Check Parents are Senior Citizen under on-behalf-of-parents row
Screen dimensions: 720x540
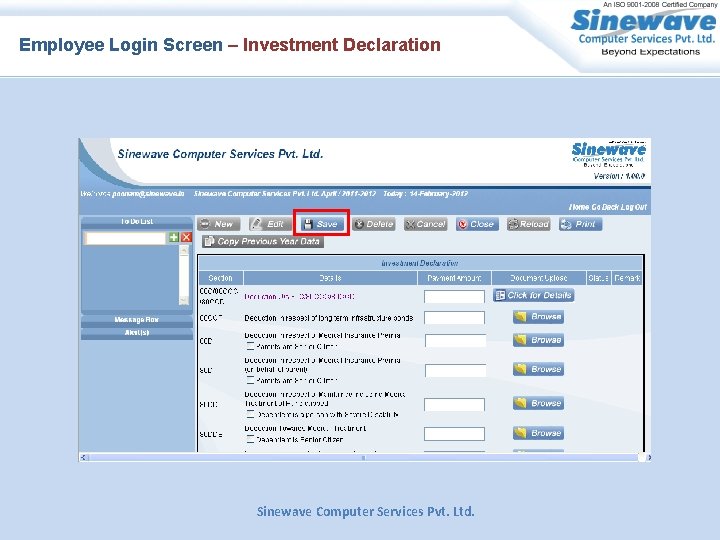tap(250, 380)
